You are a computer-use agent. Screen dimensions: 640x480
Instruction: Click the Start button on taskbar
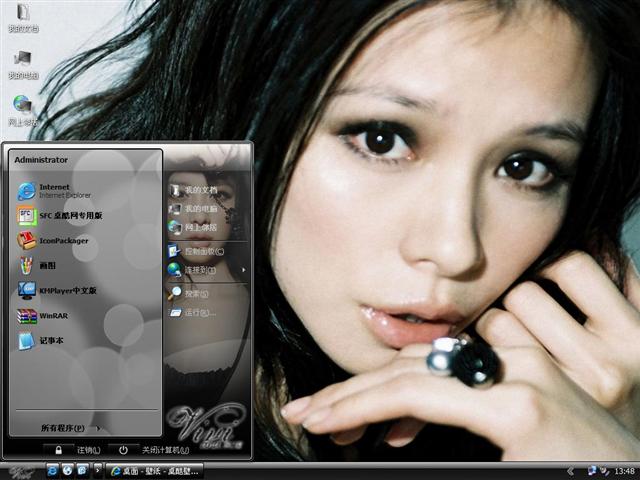pyautogui.click(x=21, y=471)
